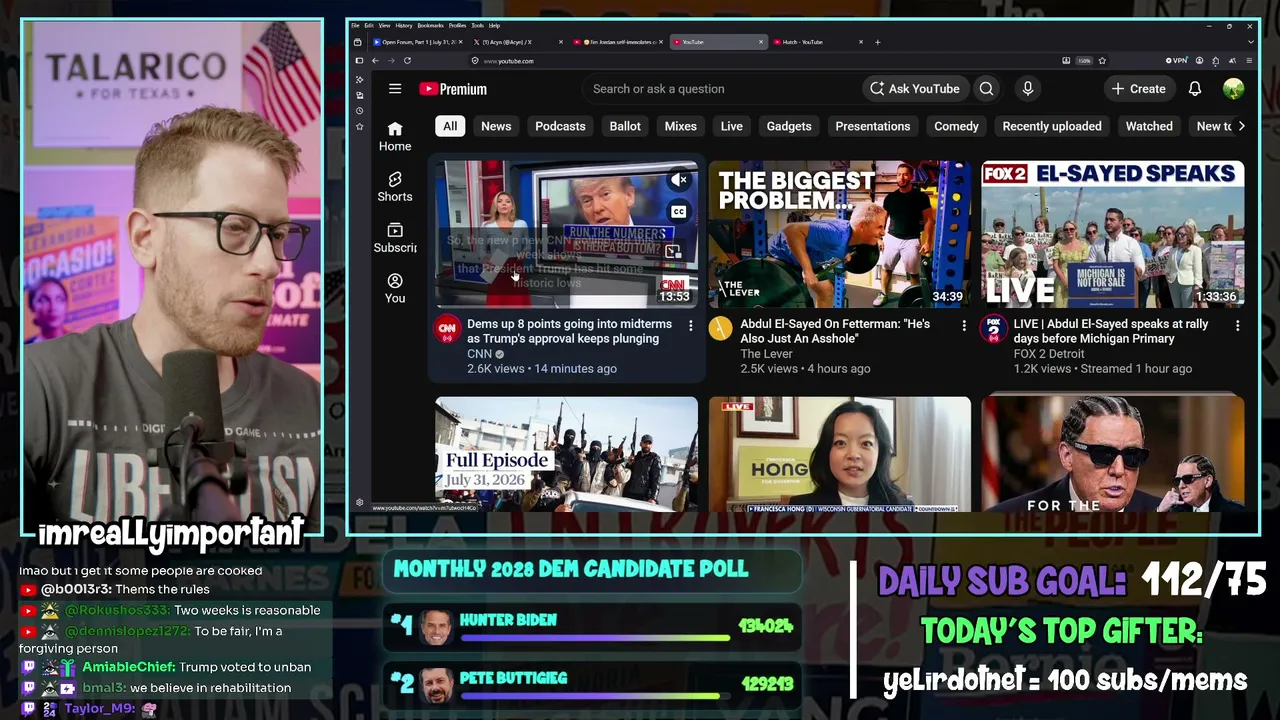
Task: Click The Lever channel avatar
Action: point(720,329)
